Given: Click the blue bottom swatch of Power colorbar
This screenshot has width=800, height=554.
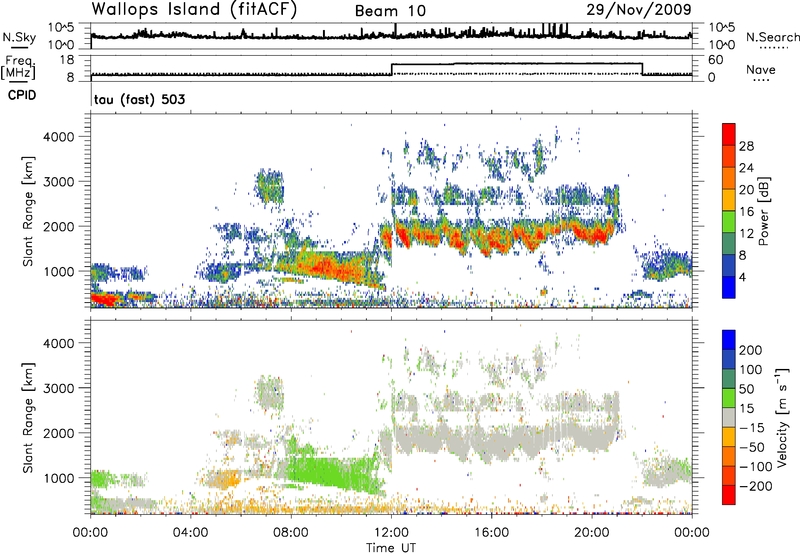Looking at the screenshot, I should (729, 287).
